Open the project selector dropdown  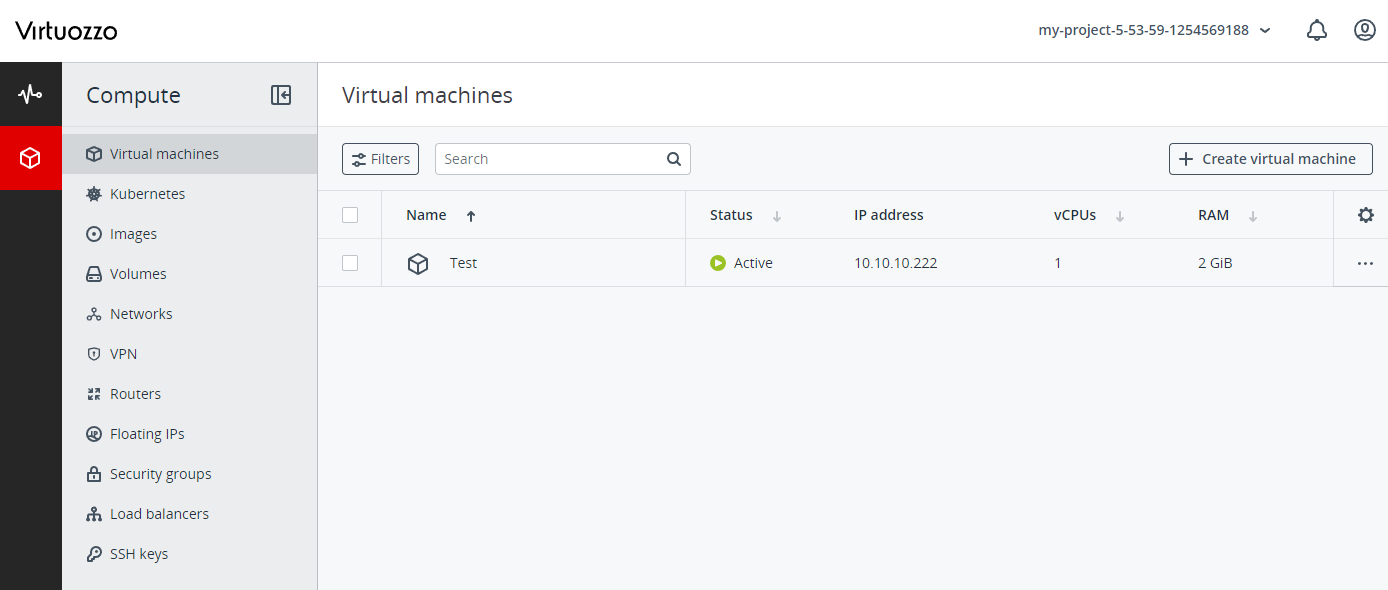point(1155,30)
